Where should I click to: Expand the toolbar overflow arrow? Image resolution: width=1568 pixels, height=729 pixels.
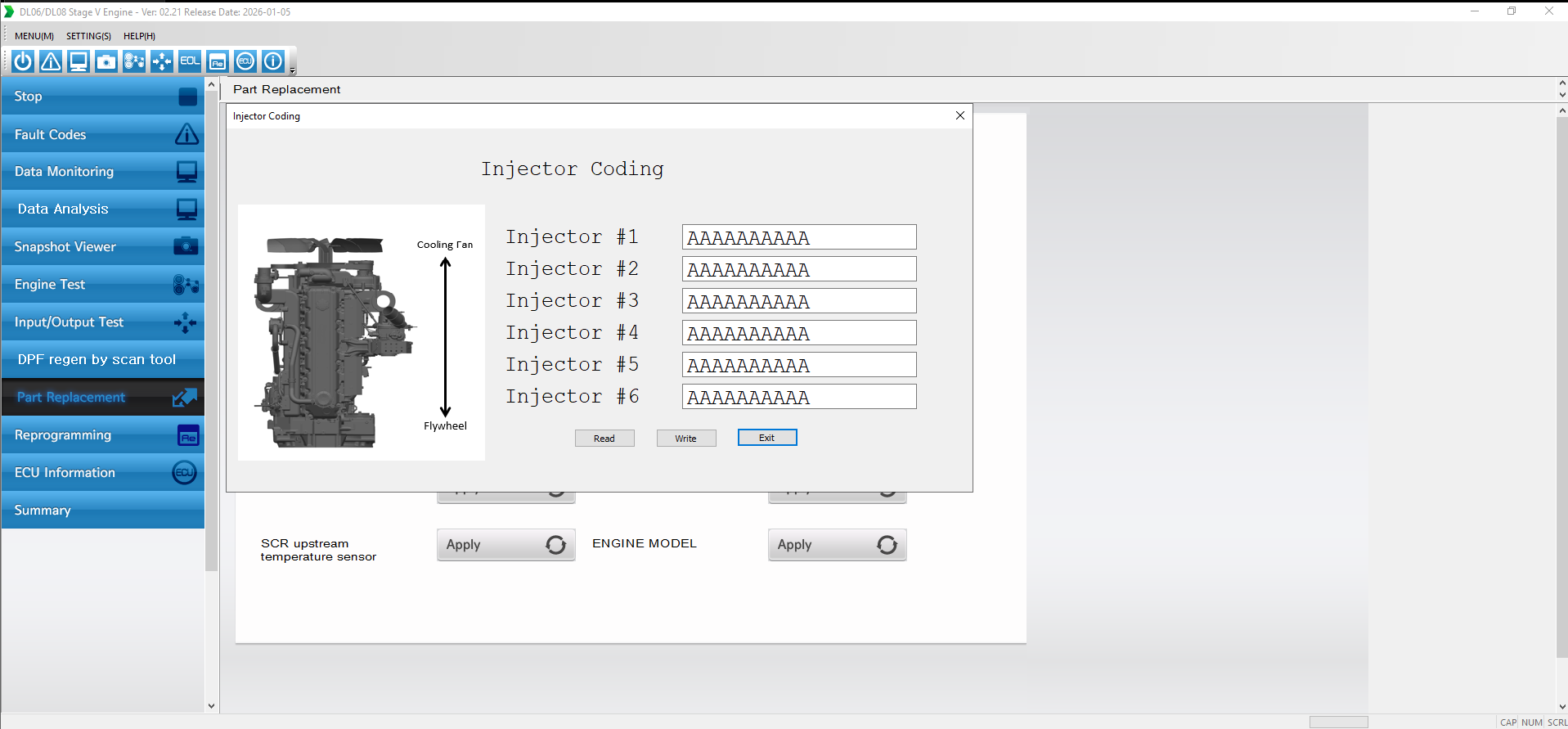pyautogui.click(x=293, y=71)
